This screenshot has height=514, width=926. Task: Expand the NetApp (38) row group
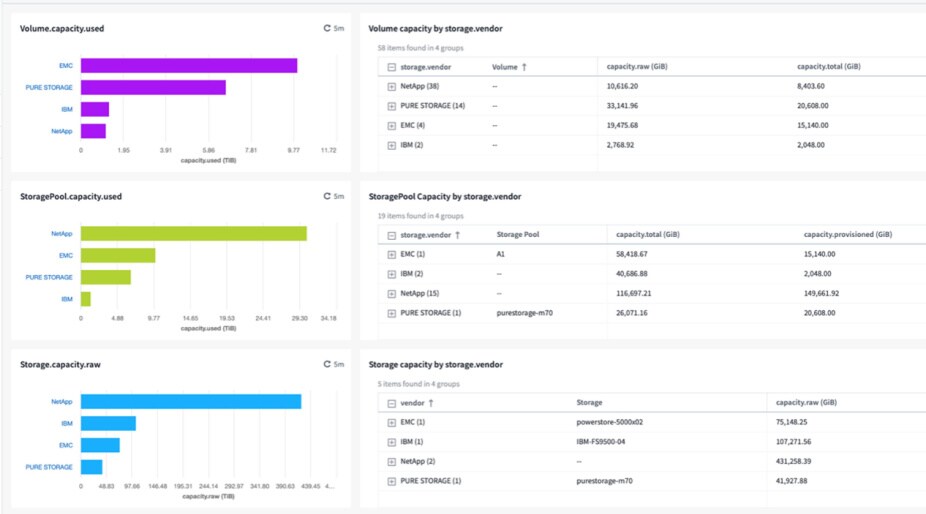point(391,87)
